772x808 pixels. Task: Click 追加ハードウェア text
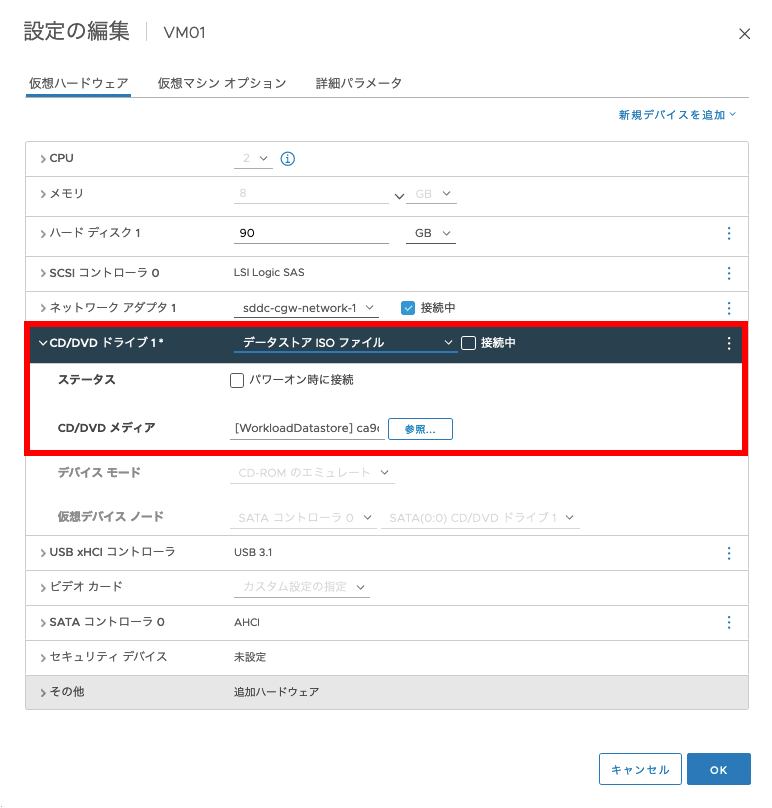[x=276, y=692]
